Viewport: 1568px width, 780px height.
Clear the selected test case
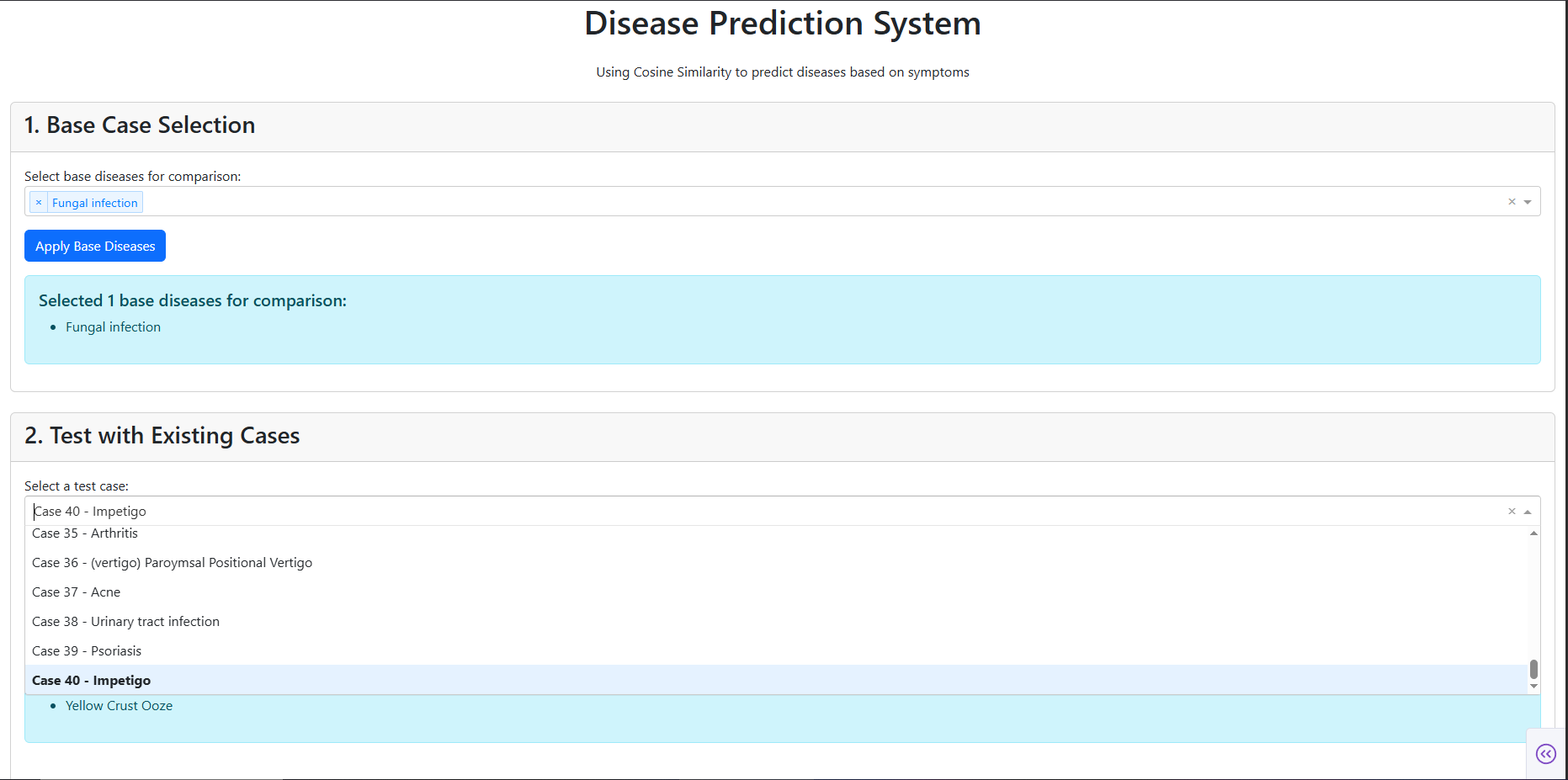pyautogui.click(x=1512, y=512)
